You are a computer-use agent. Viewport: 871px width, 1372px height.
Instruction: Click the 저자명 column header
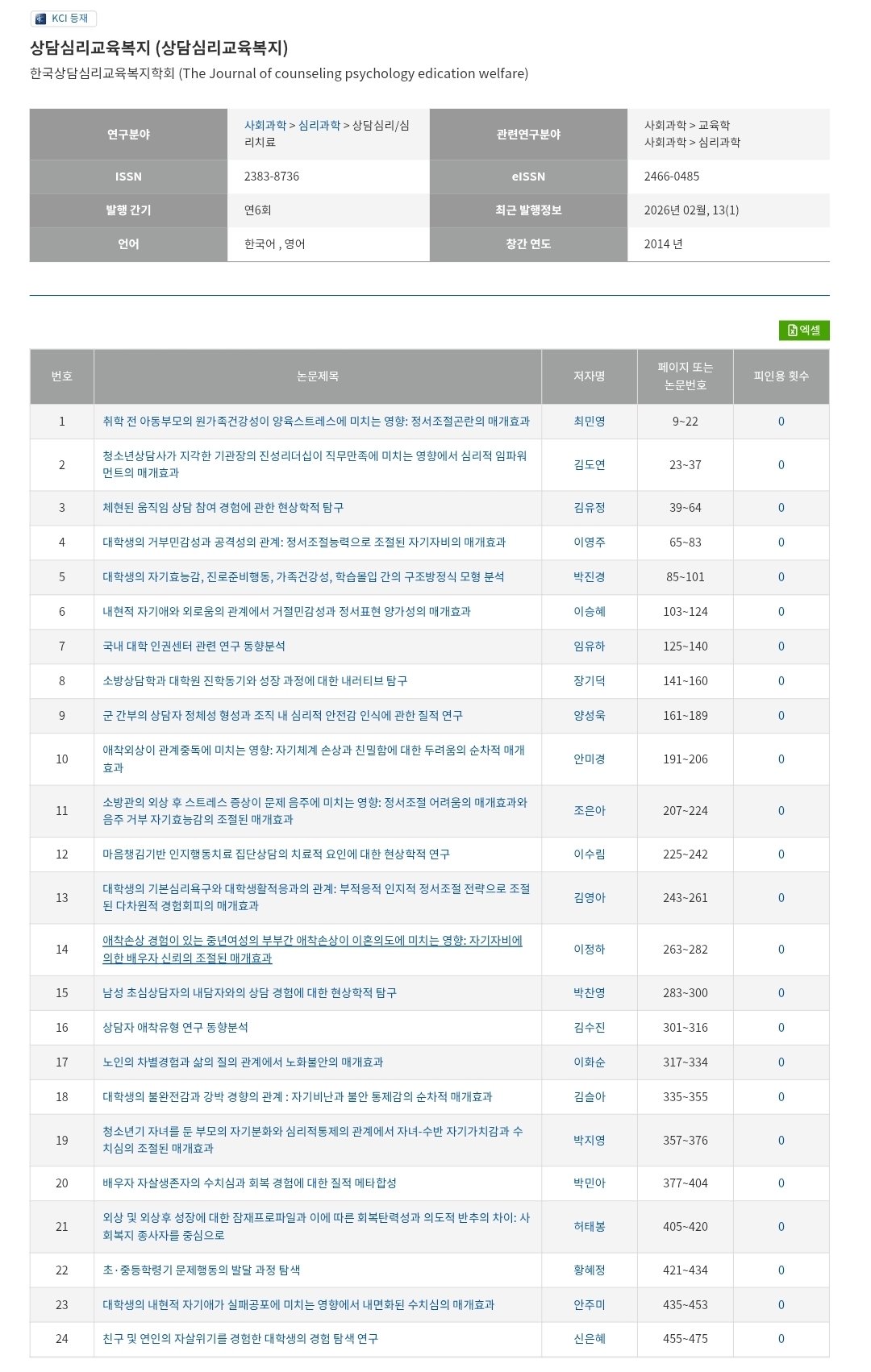(589, 376)
